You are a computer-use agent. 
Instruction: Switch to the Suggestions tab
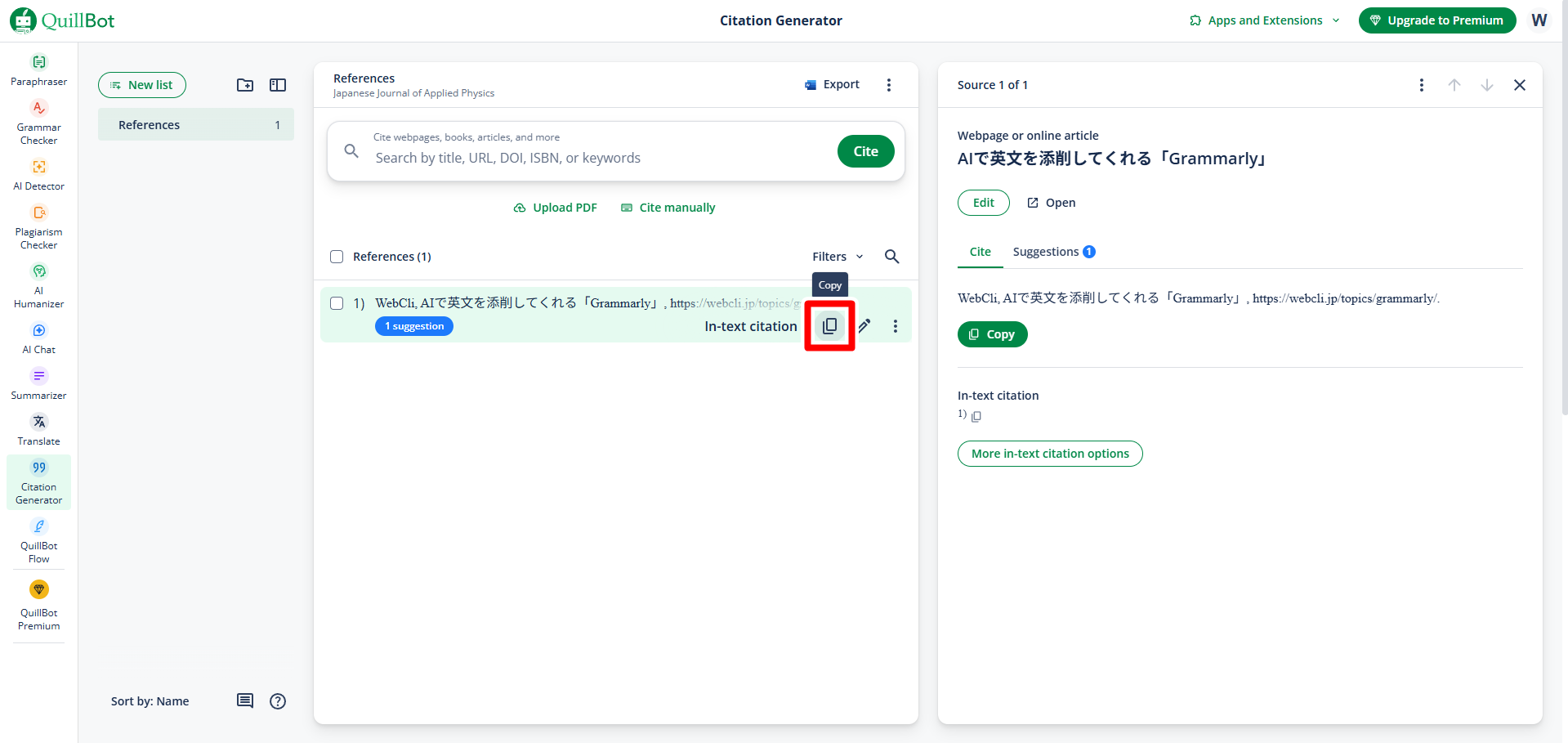coord(1054,252)
